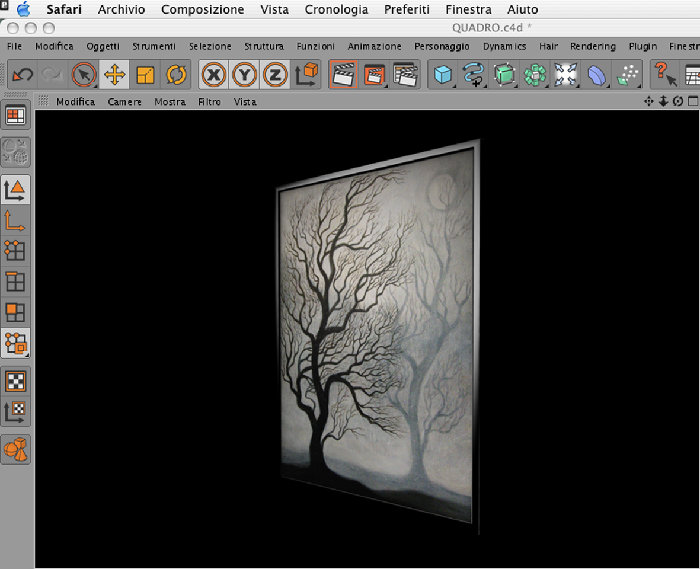Image resolution: width=700 pixels, height=569 pixels.
Task: Open the viewport Camere menu
Action: (124, 102)
